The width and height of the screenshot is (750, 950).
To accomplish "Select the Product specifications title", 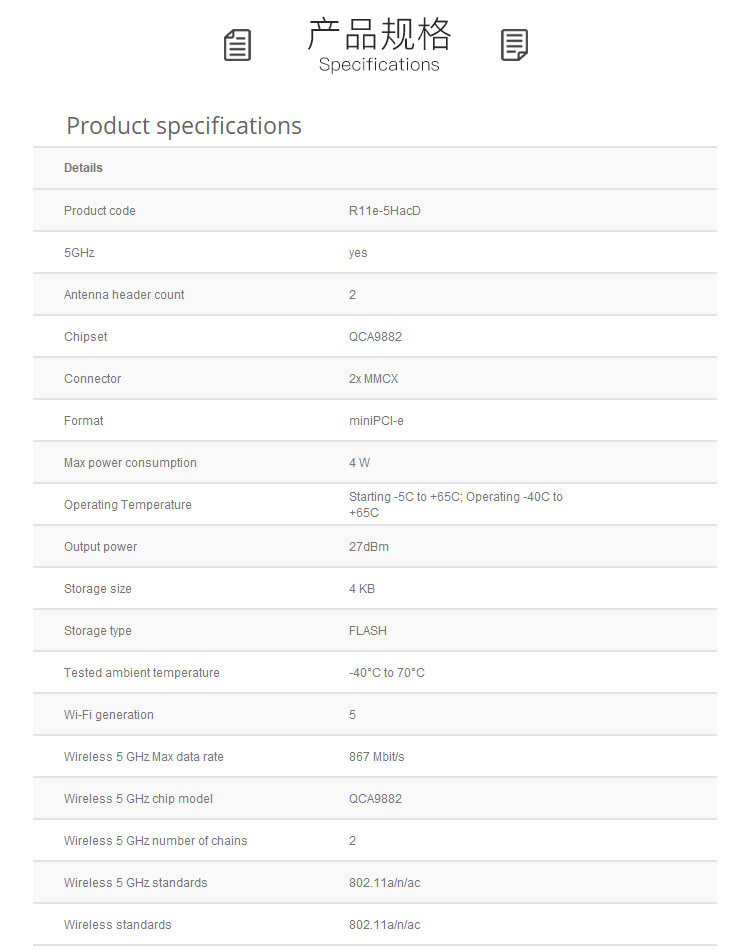I will click(184, 126).
